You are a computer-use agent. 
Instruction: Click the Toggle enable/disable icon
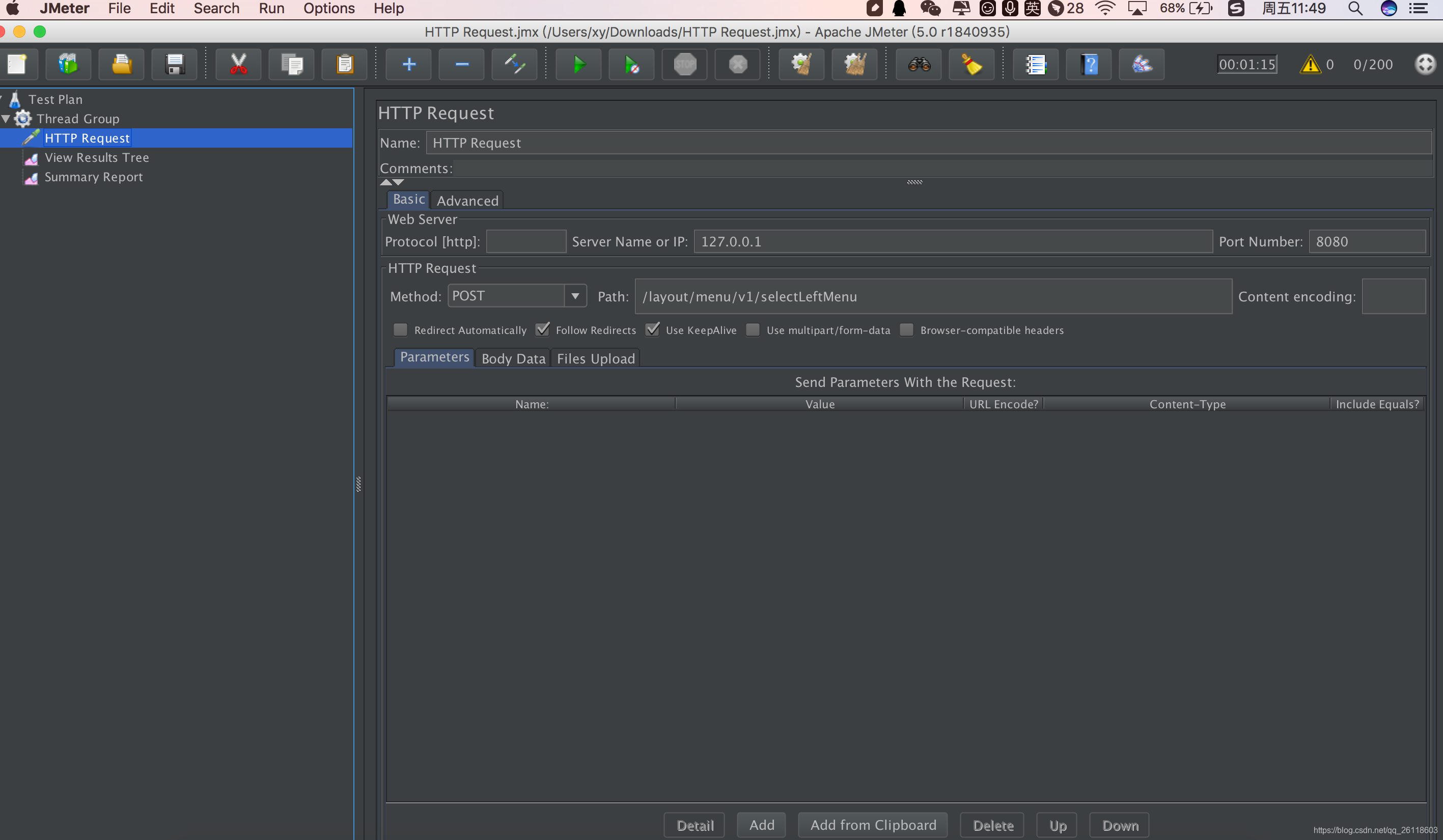(515, 64)
